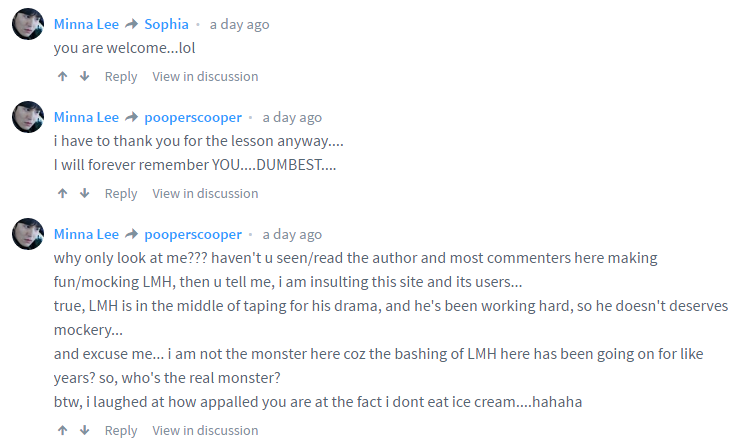736x441 pixels.
Task: Open pooperscooper's profile in second comment
Action: coord(193,117)
